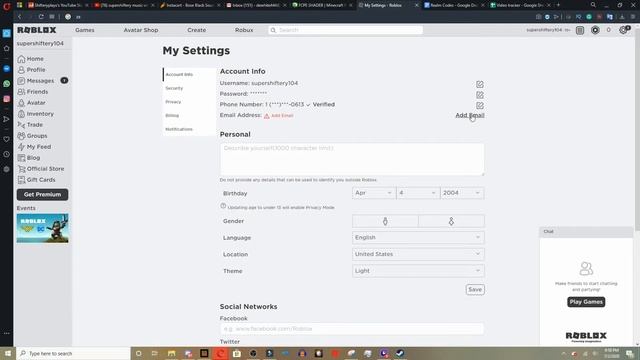Open File Explorer from the taskbar
The height and width of the screenshot is (360, 640).
point(171,353)
